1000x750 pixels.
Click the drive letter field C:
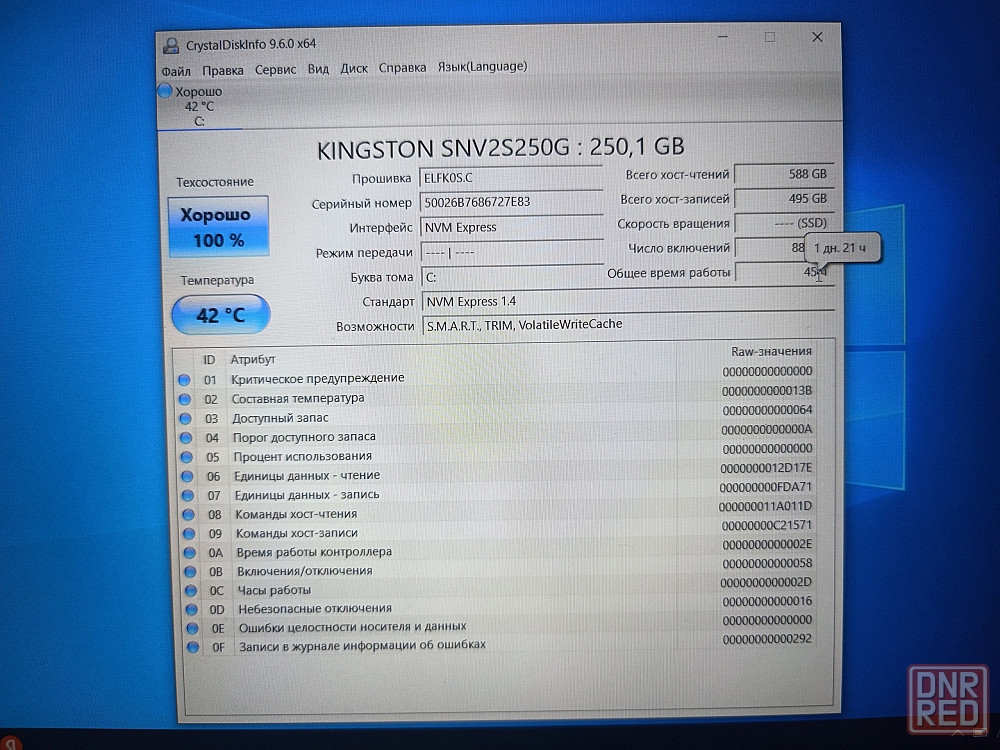[x=513, y=277]
